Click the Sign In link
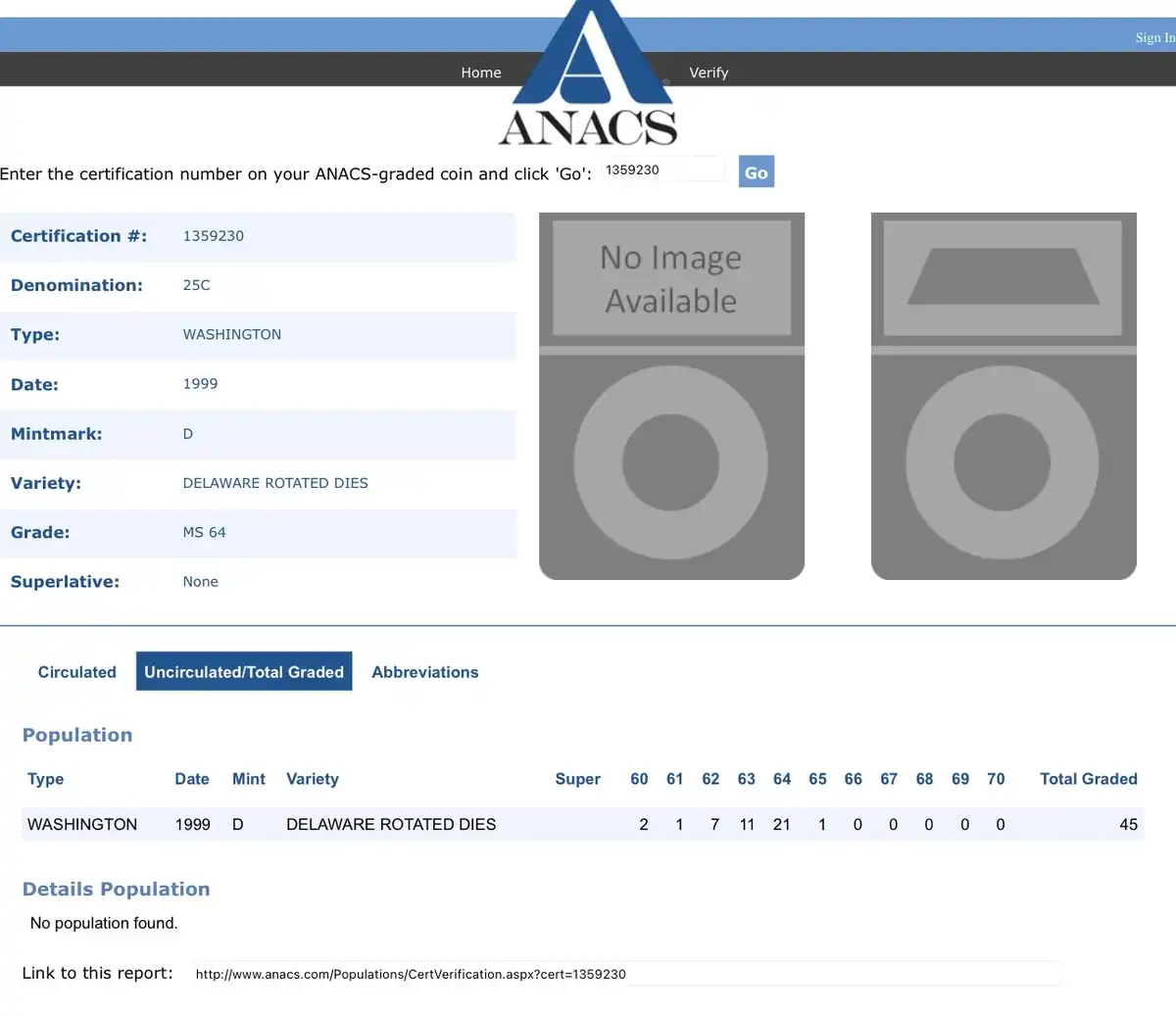 tap(1154, 37)
